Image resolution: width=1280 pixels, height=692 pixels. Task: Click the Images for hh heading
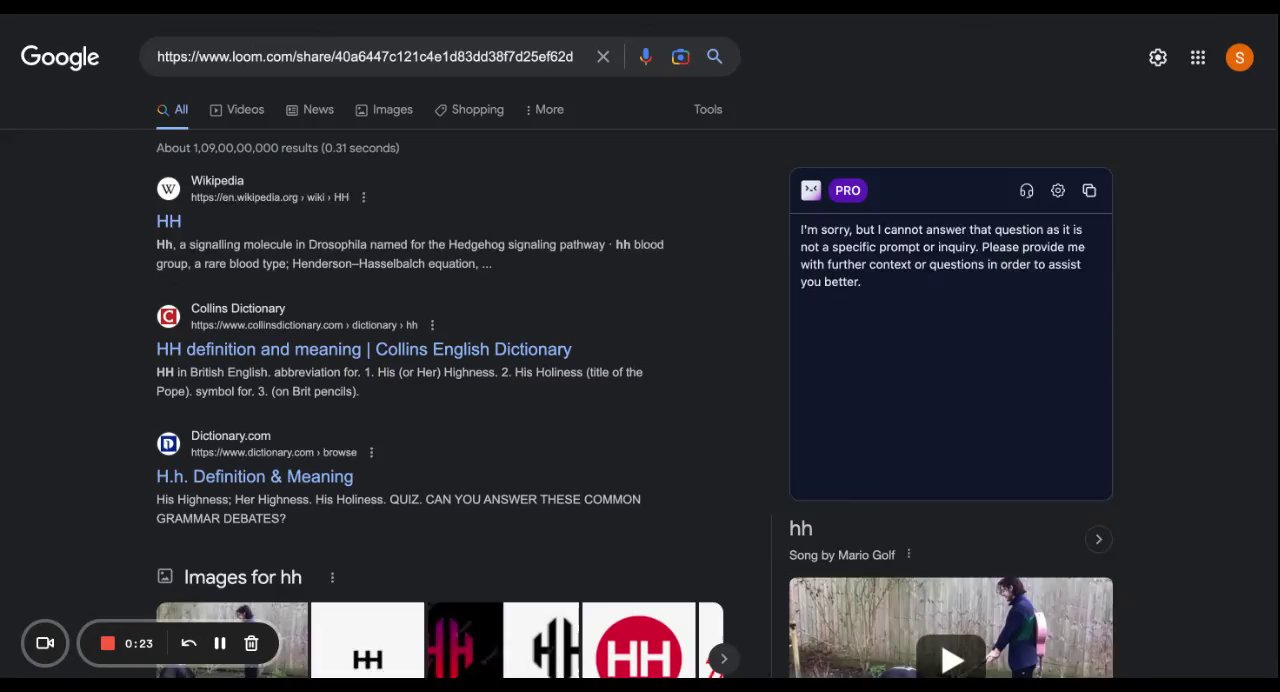point(243,577)
